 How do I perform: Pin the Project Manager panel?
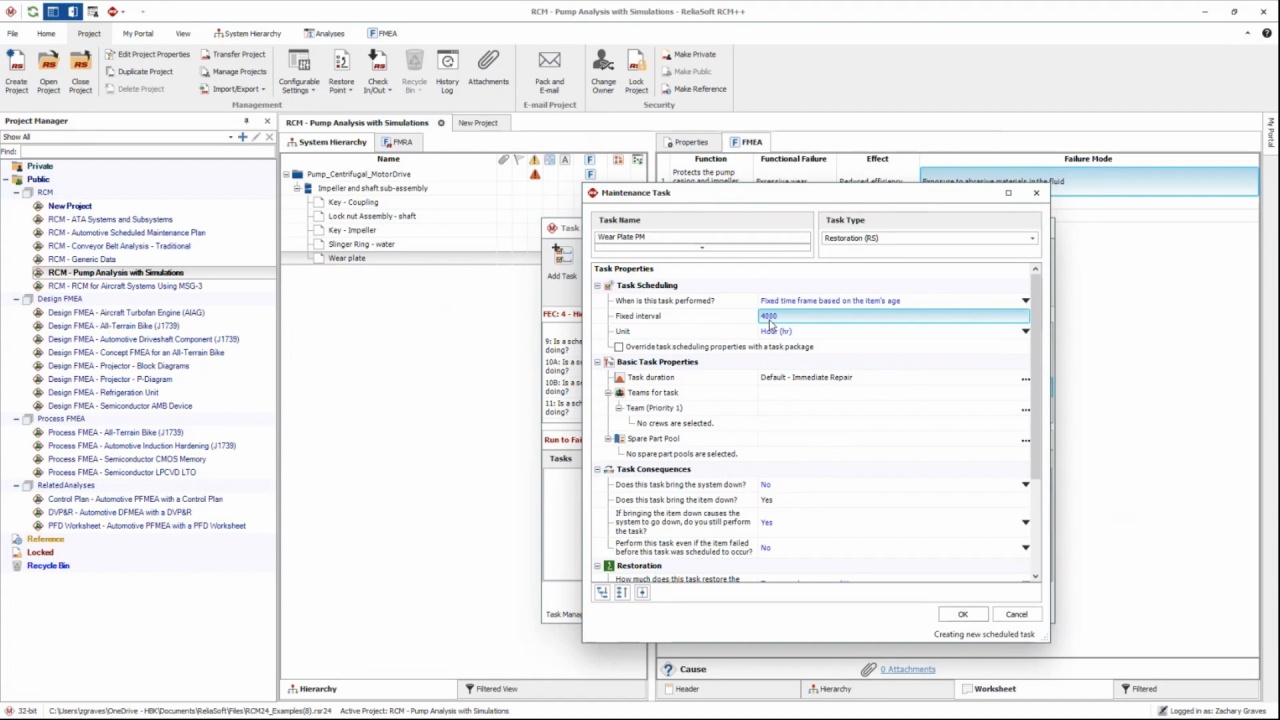pyautogui.click(x=246, y=121)
